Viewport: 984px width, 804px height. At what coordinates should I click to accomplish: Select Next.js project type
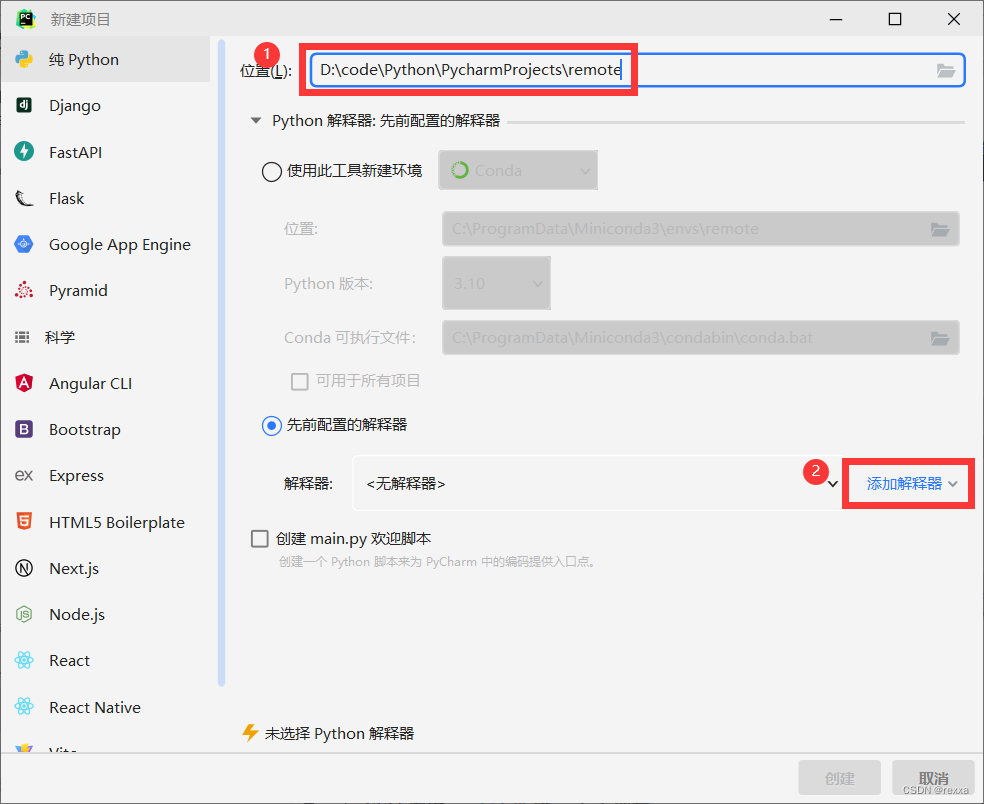tap(105, 568)
